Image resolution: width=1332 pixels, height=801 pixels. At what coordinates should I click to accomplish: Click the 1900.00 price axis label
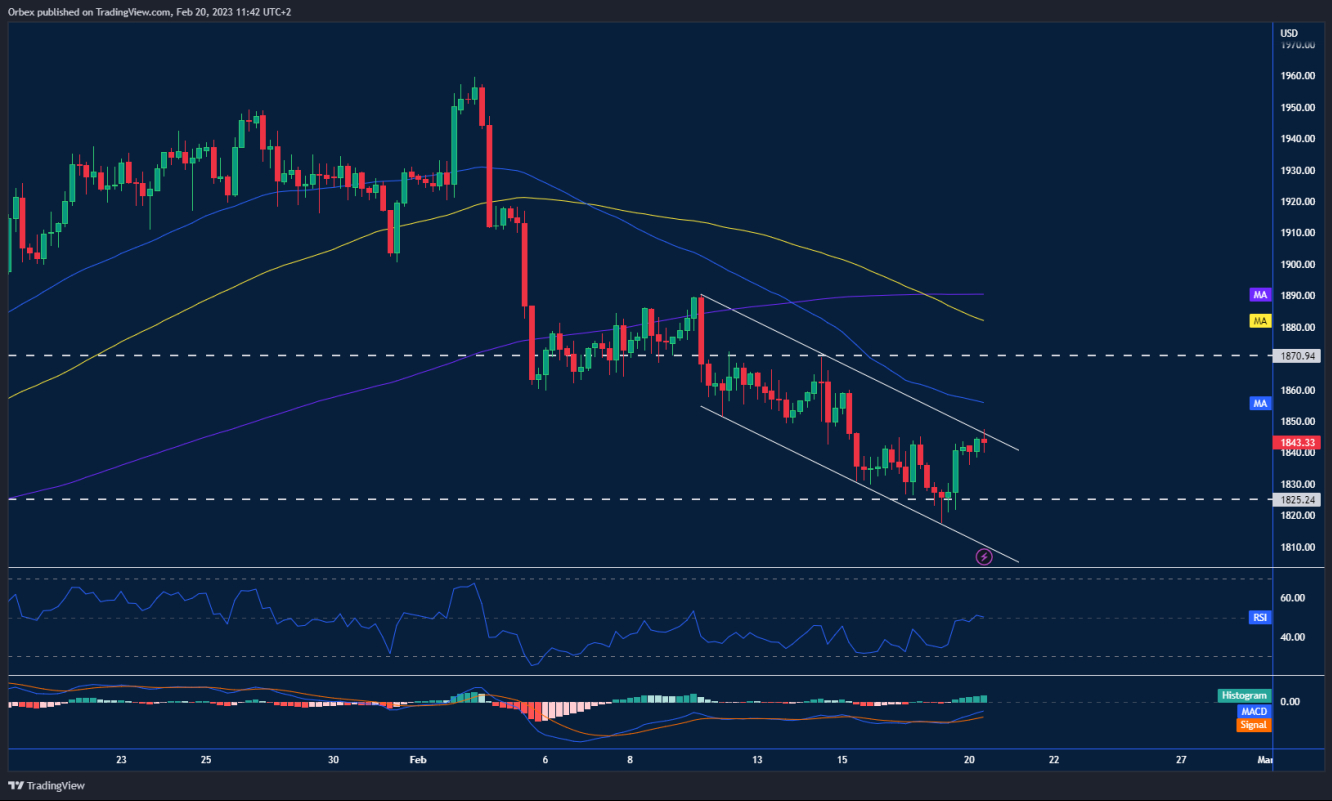(x=1297, y=265)
